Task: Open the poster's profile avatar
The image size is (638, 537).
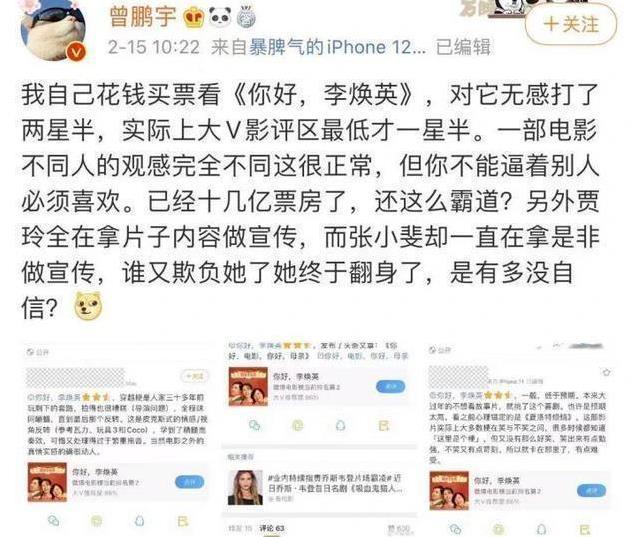Action: pyautogui.click(x=53, y=31)
